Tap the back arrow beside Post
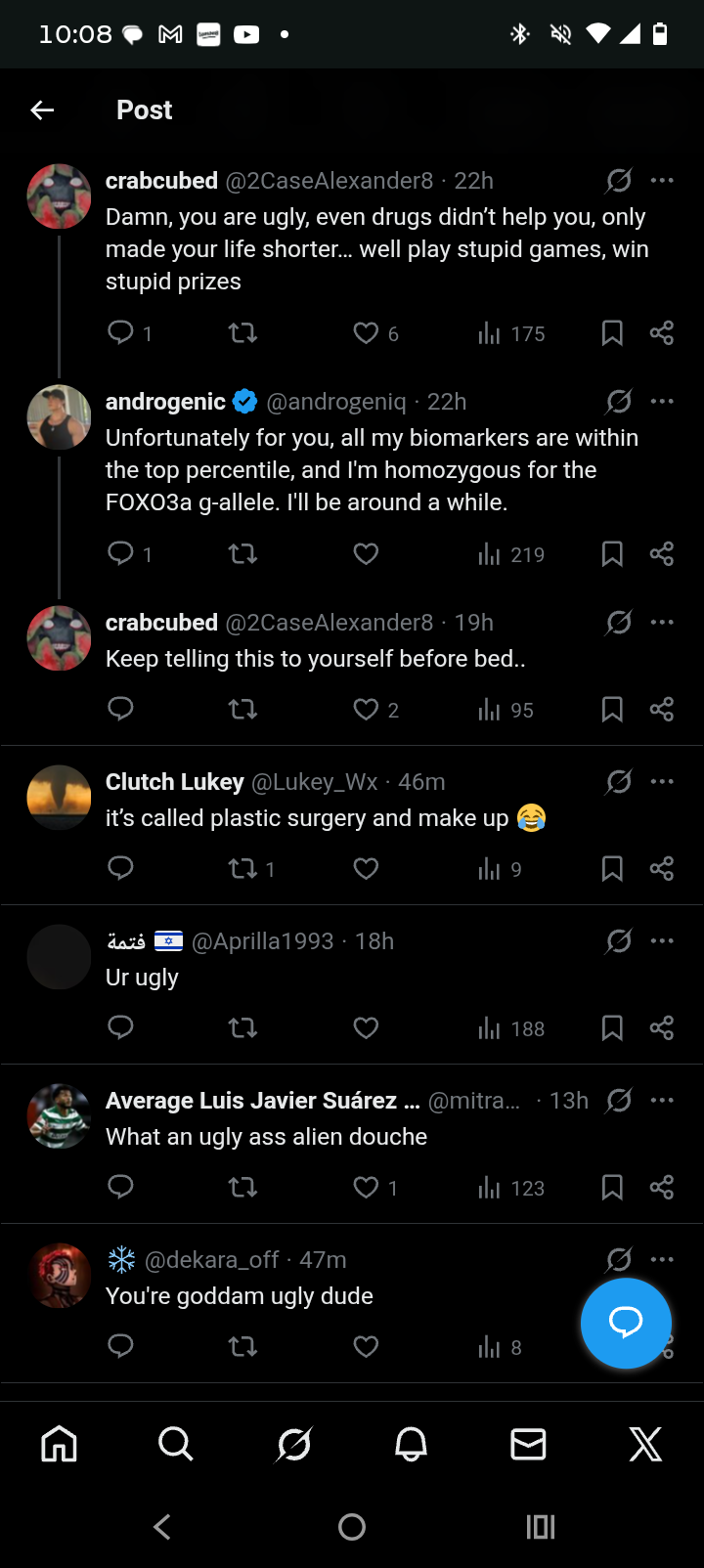704x1568 pixels. (x=42, y=110)
